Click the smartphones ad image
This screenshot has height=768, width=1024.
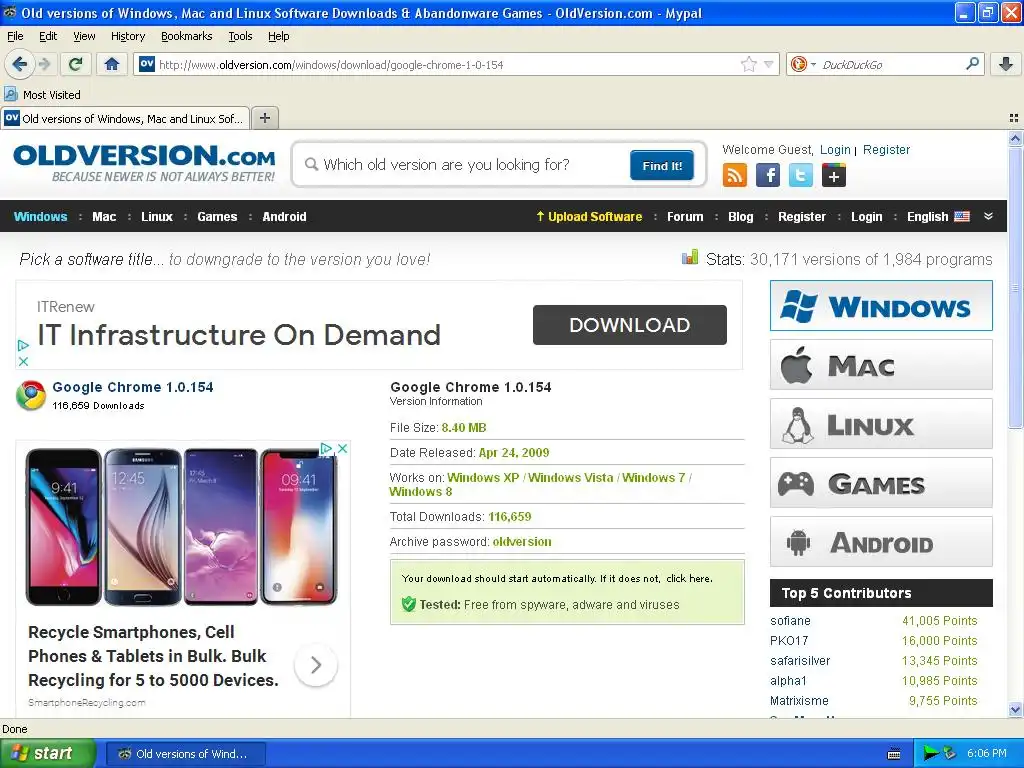click(x=182, y=526)
